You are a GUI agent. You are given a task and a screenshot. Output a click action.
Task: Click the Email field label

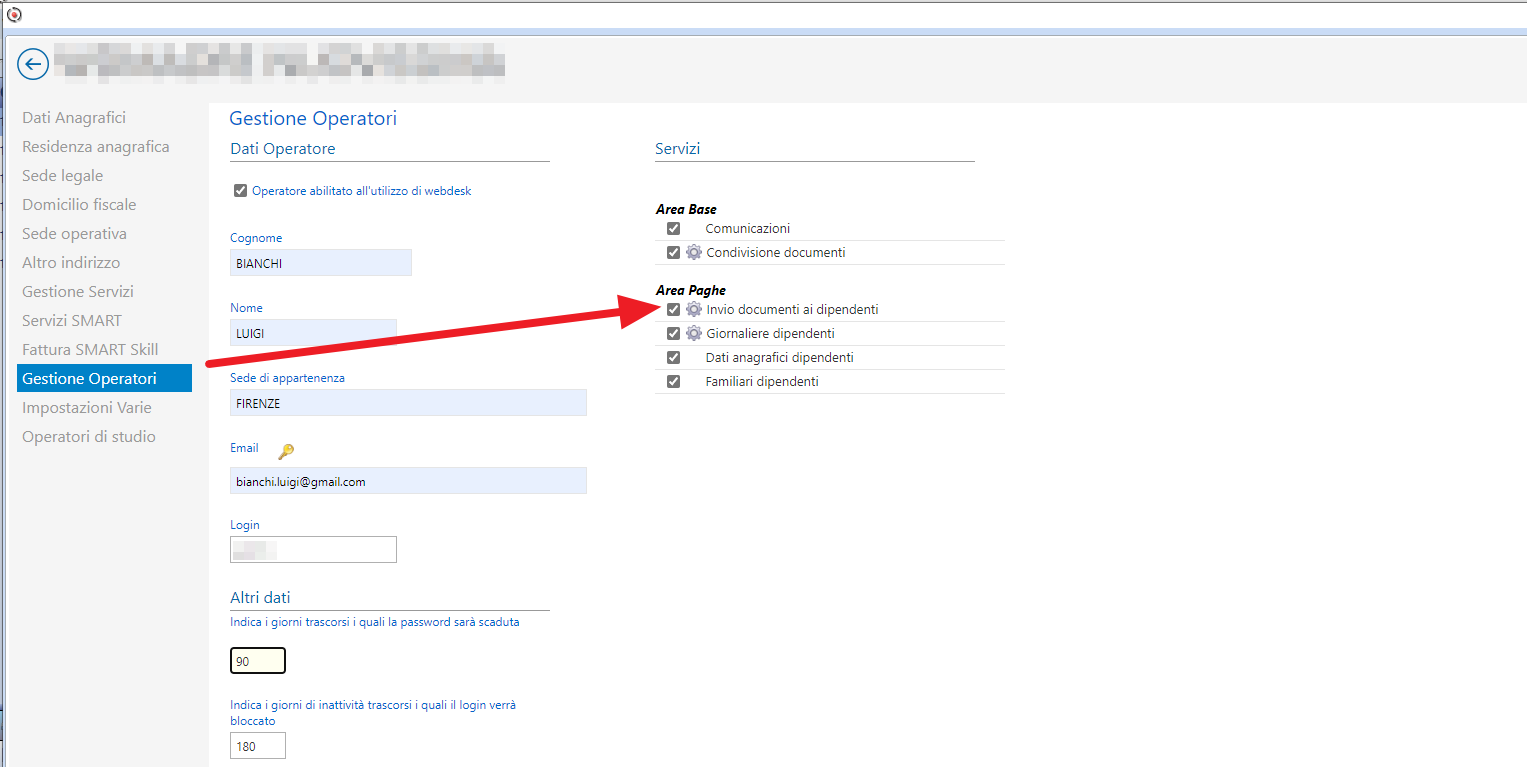[x=244, y=448]
